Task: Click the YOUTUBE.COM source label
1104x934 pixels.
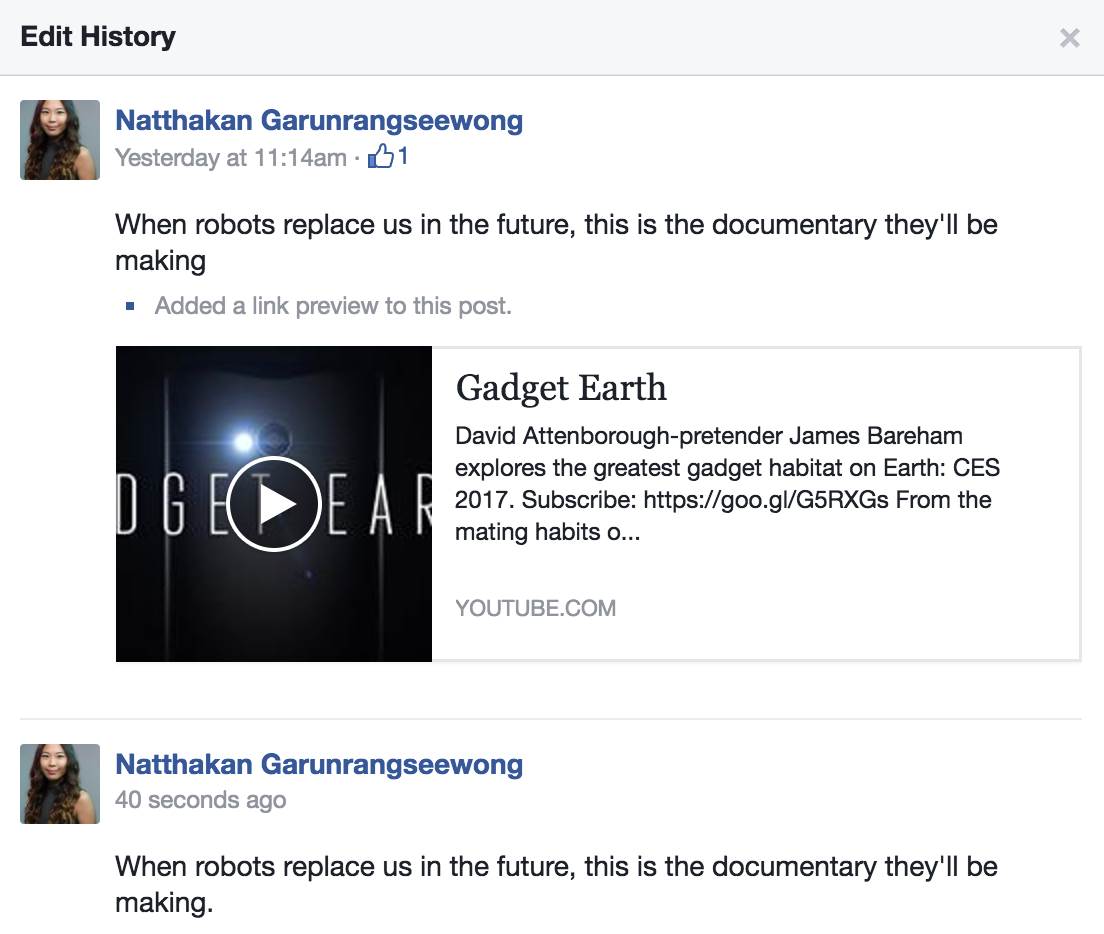Action: [x=535, y=608]
